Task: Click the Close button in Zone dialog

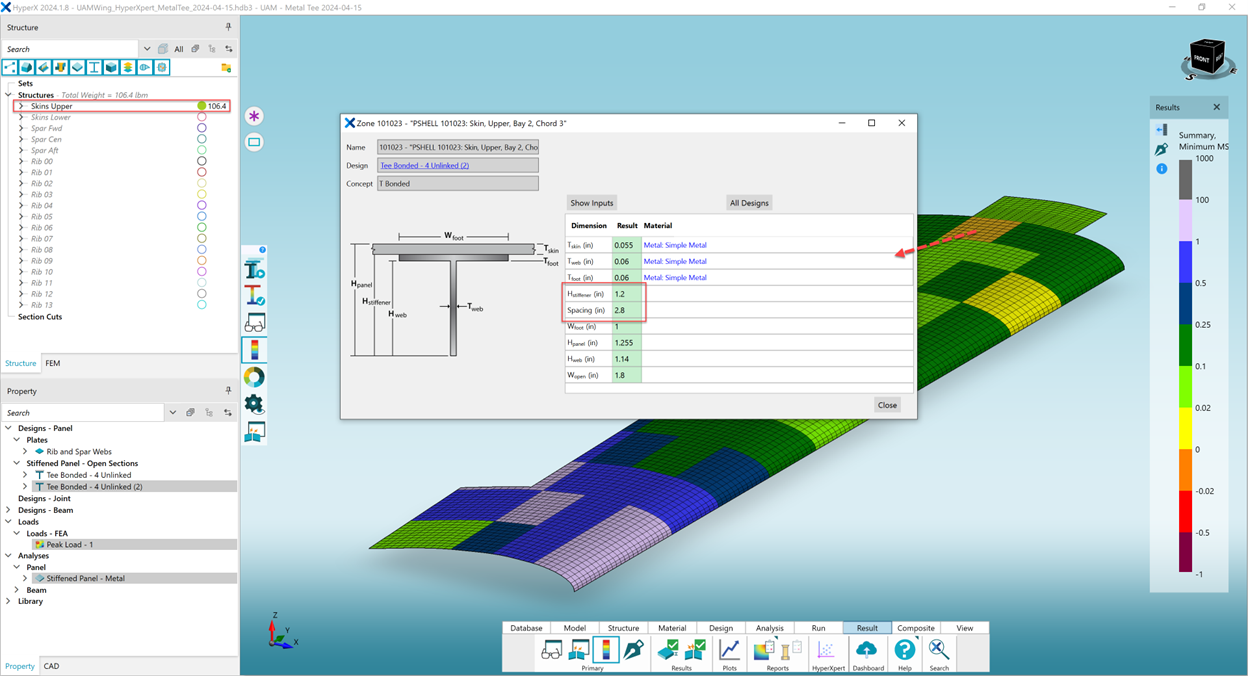Action: tap(887, 405)
